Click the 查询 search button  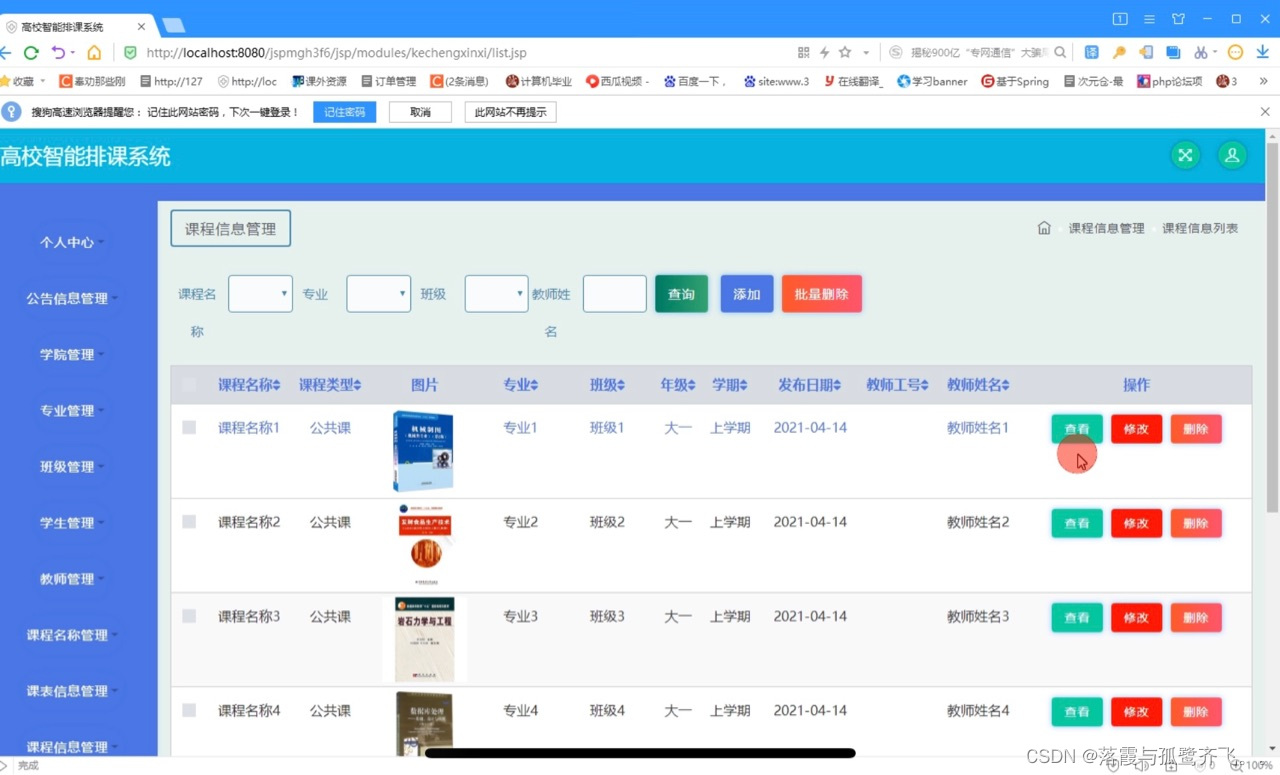pyautogui.click(x=681, y=294)
